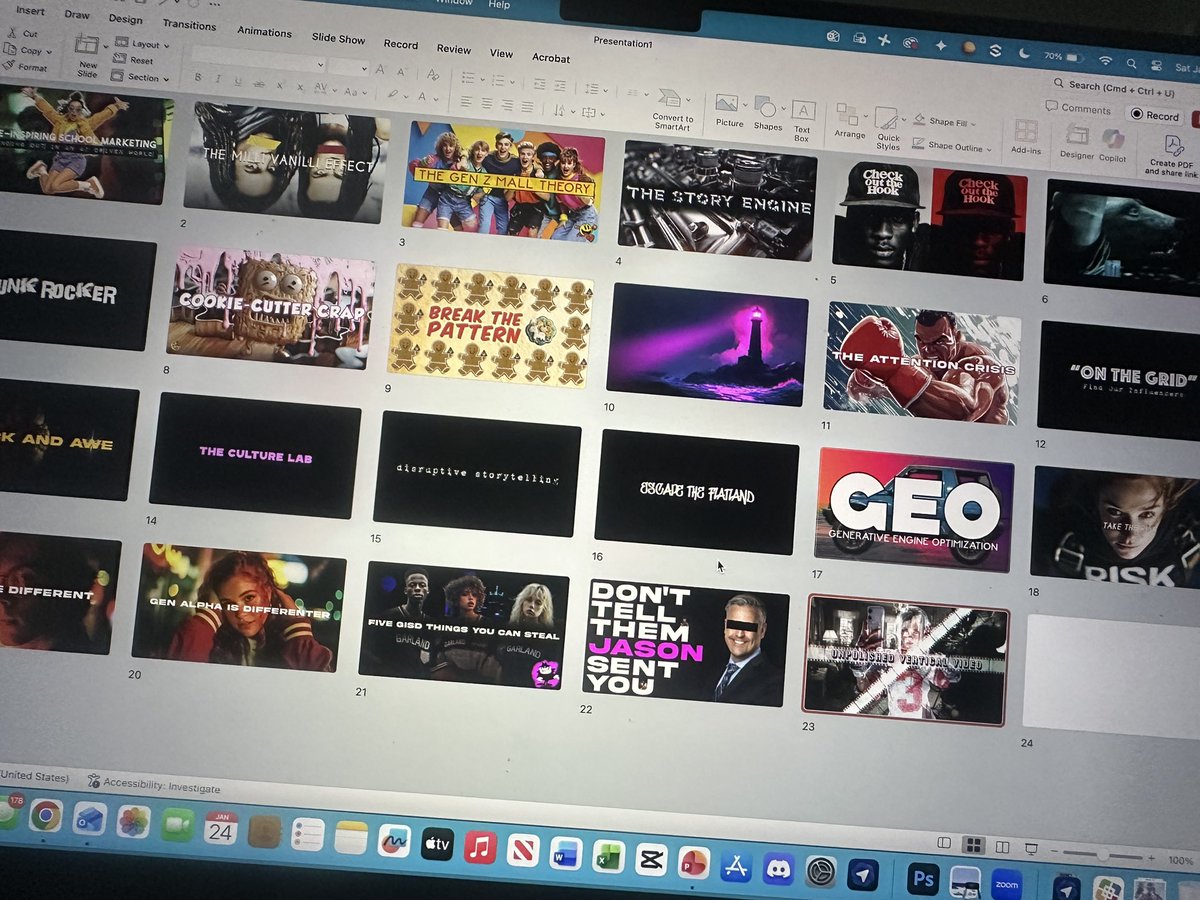
Task: Open Photoshop from the Dock
Action: pos(923,878)
